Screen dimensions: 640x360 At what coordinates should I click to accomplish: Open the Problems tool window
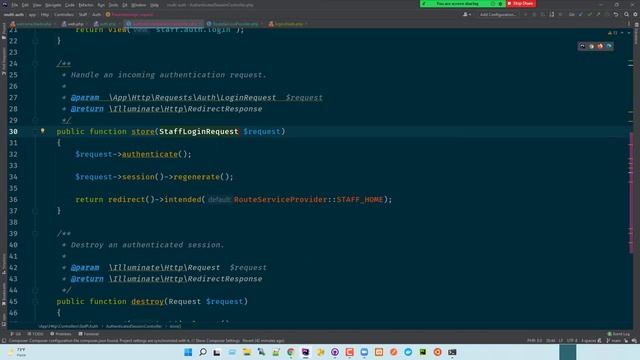coord(61,334)
